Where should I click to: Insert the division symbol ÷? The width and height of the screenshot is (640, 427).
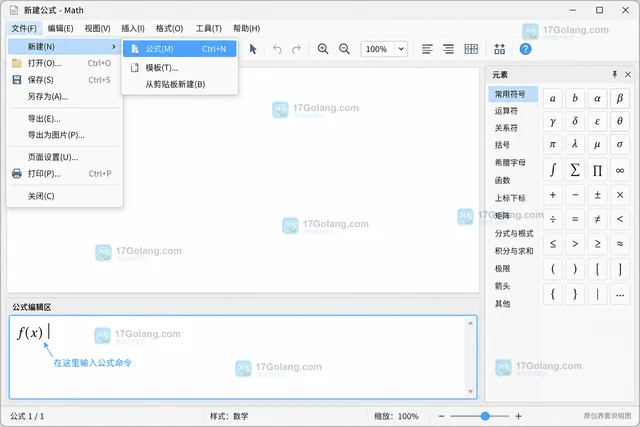[553, 219]
